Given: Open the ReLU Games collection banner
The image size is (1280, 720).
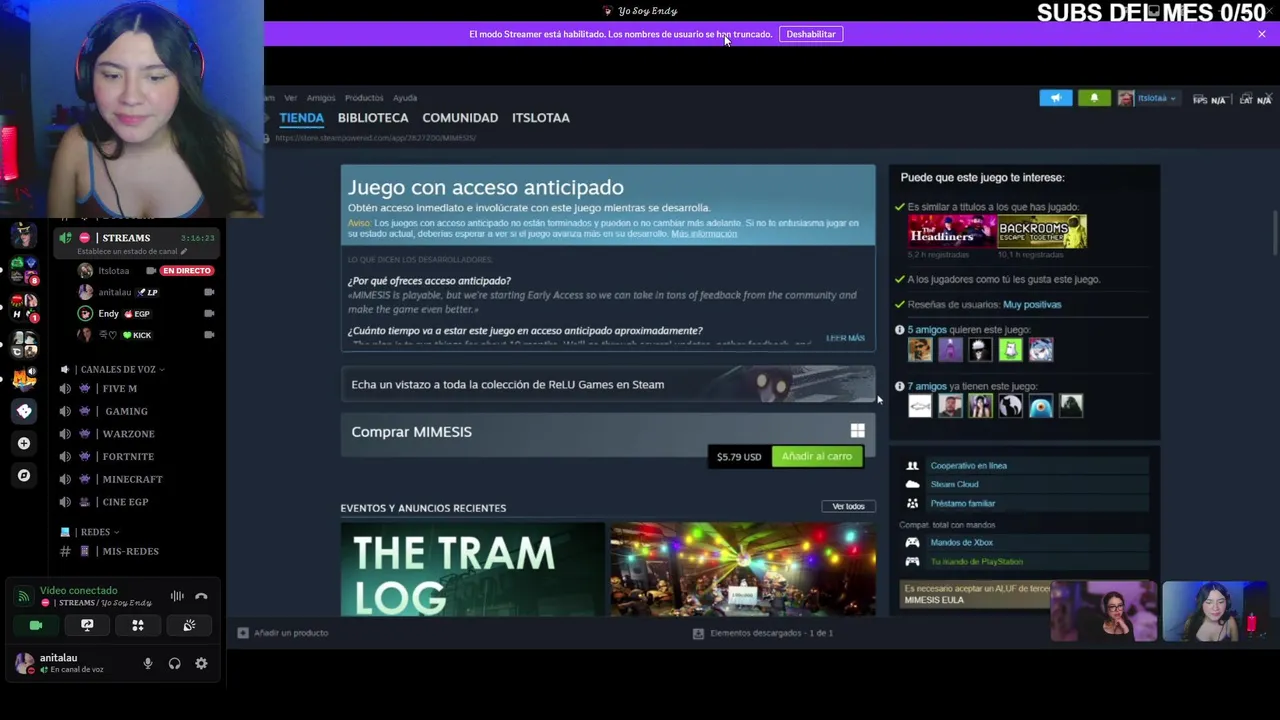Looking at the screenshot, I should (x=608, y=384).
